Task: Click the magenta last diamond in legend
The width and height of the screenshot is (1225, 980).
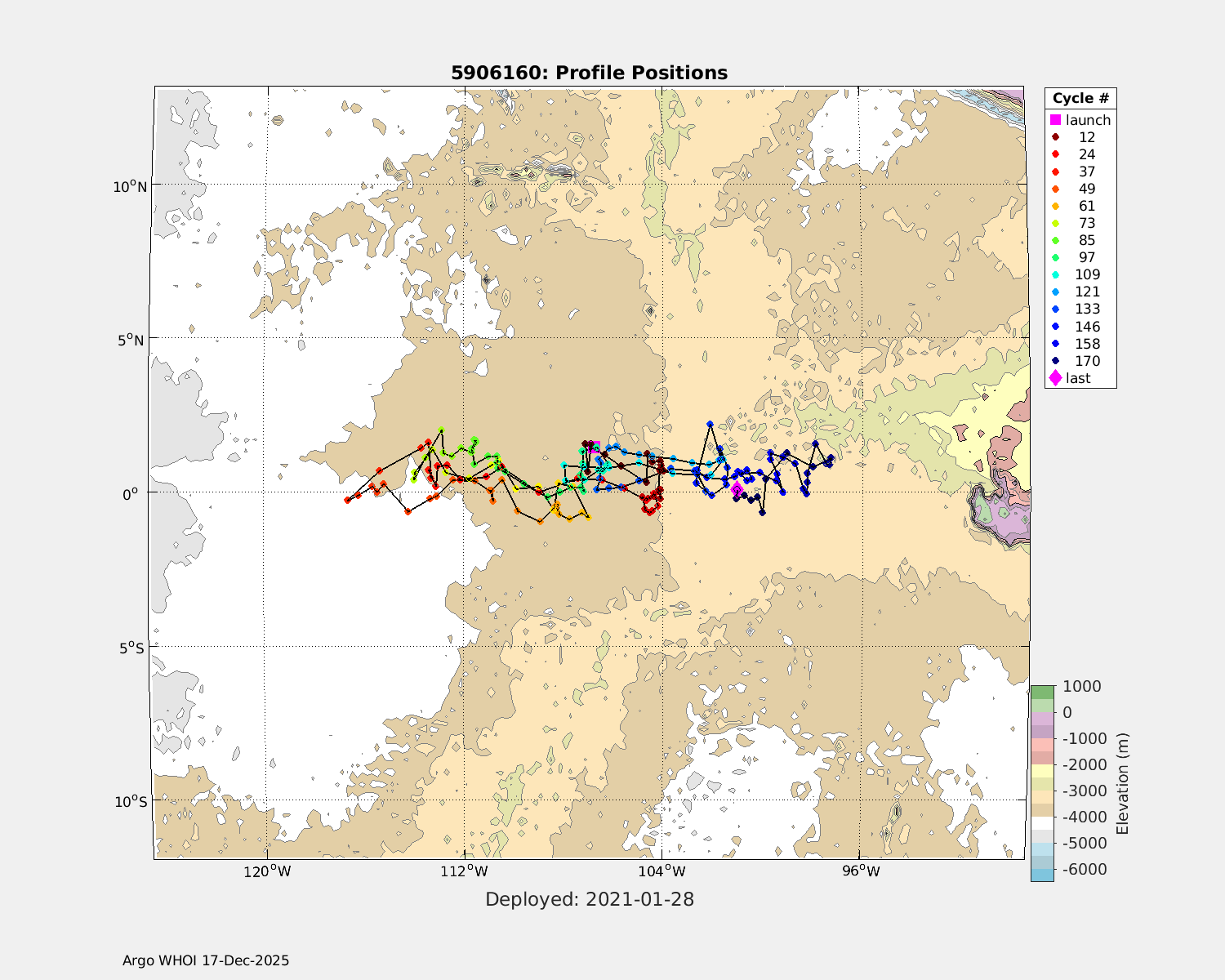Action: [x=1055, y=378]
